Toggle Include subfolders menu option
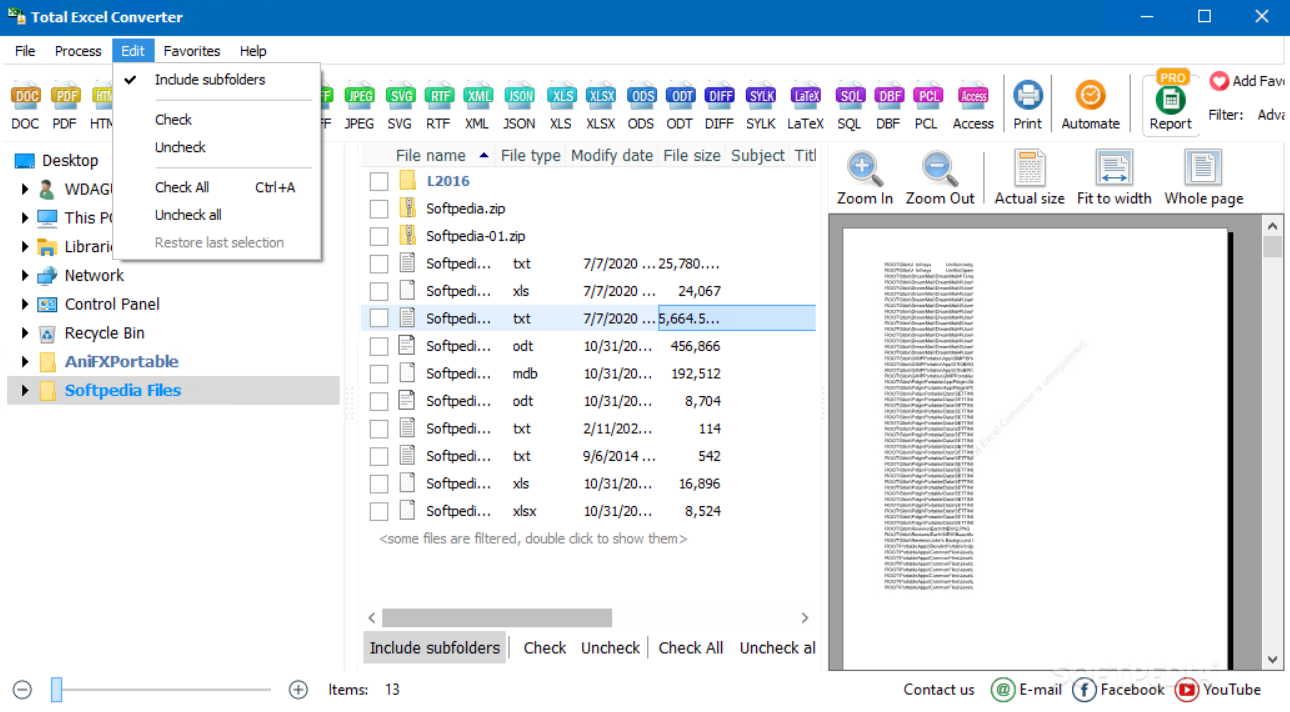1290x712 pixels. point(210,80)
